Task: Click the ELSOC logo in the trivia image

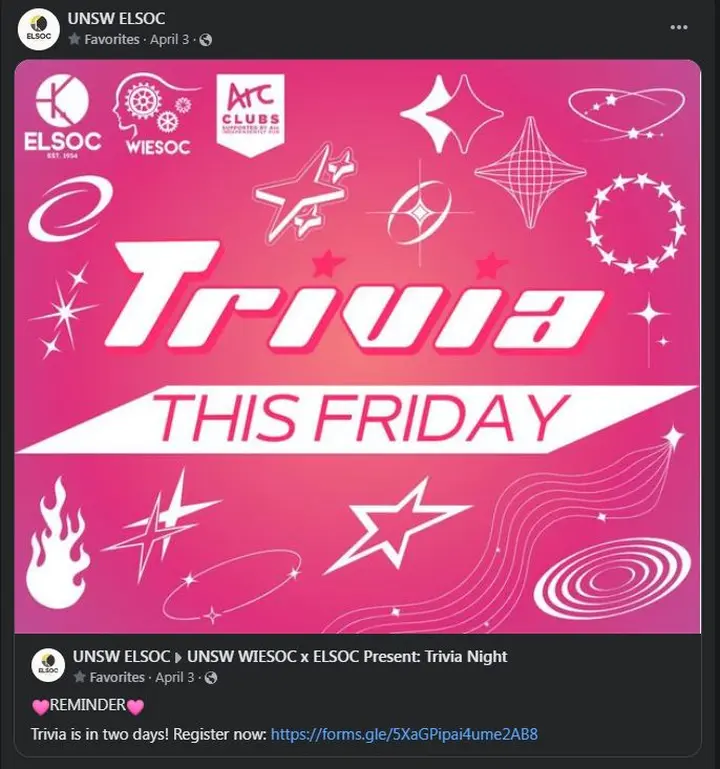Action: coord(61,117)
